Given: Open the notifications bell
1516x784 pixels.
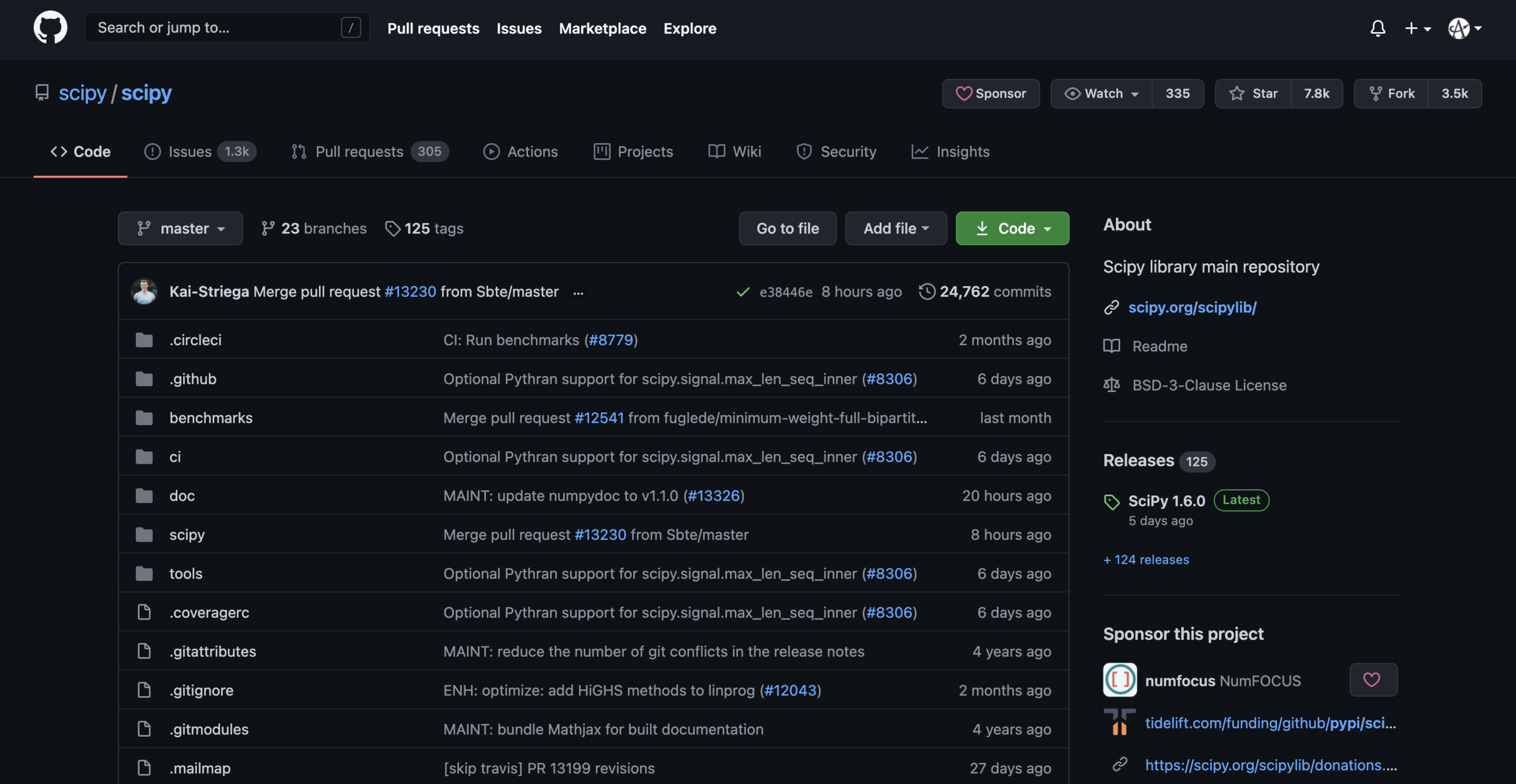Looking at the screenshot, I should click(x=1377, y=28).
